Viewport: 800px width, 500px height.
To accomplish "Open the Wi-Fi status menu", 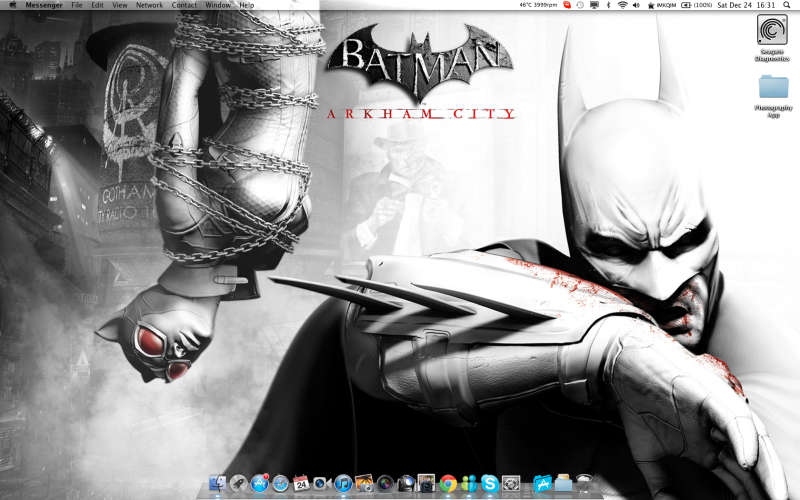I will pyautogui.click(x=622, y=5).
